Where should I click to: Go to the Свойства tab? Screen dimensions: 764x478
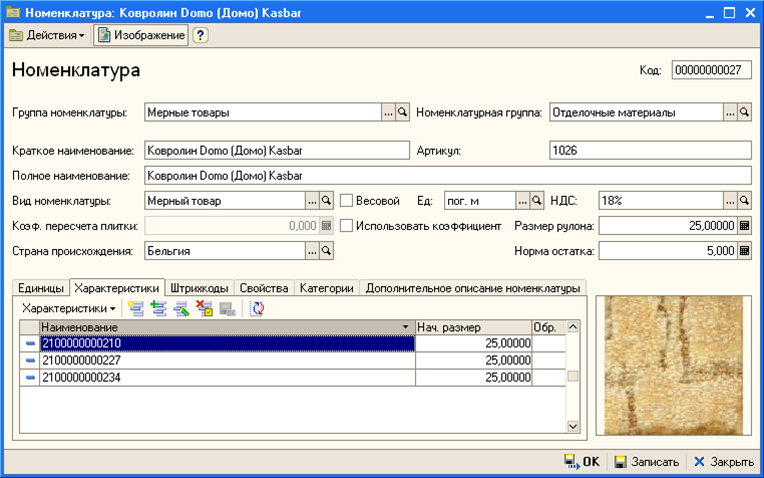(x=264, y=288)
